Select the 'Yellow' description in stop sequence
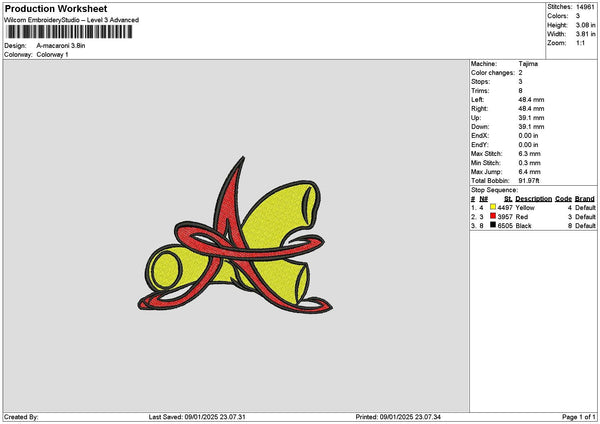This screenshot has height=424, width=600. coord(525,208)
